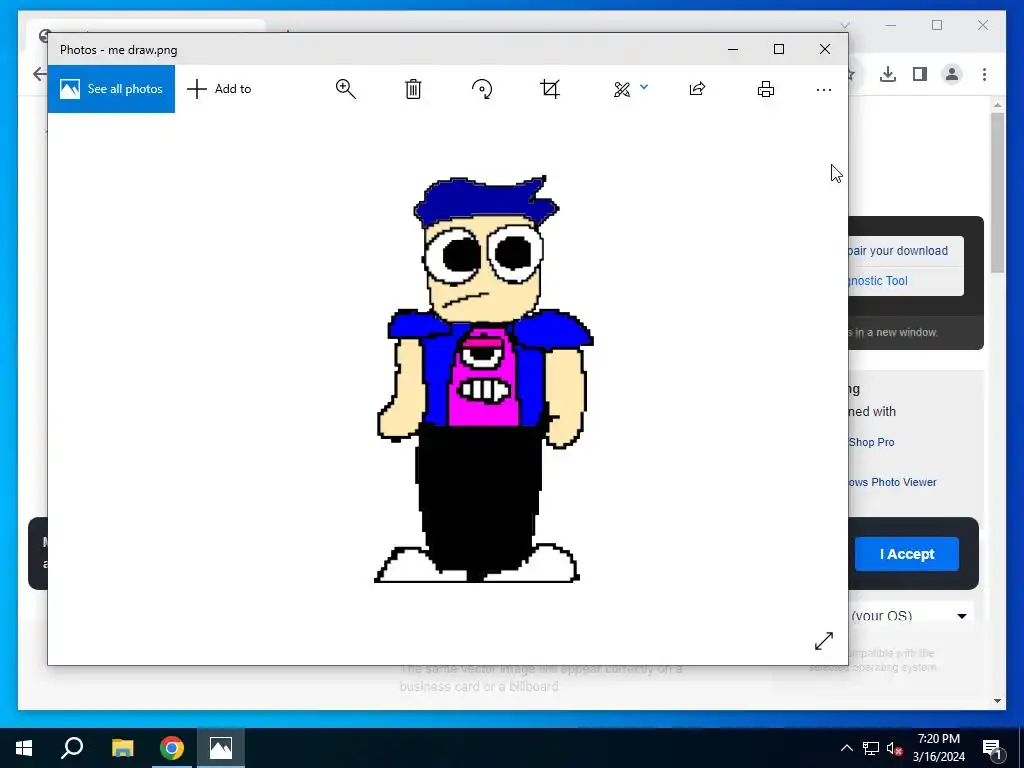This screenshot has height=768, width=1024.
Task: Click Photos app taskbar icon
Action: click(x=221, y=748)
